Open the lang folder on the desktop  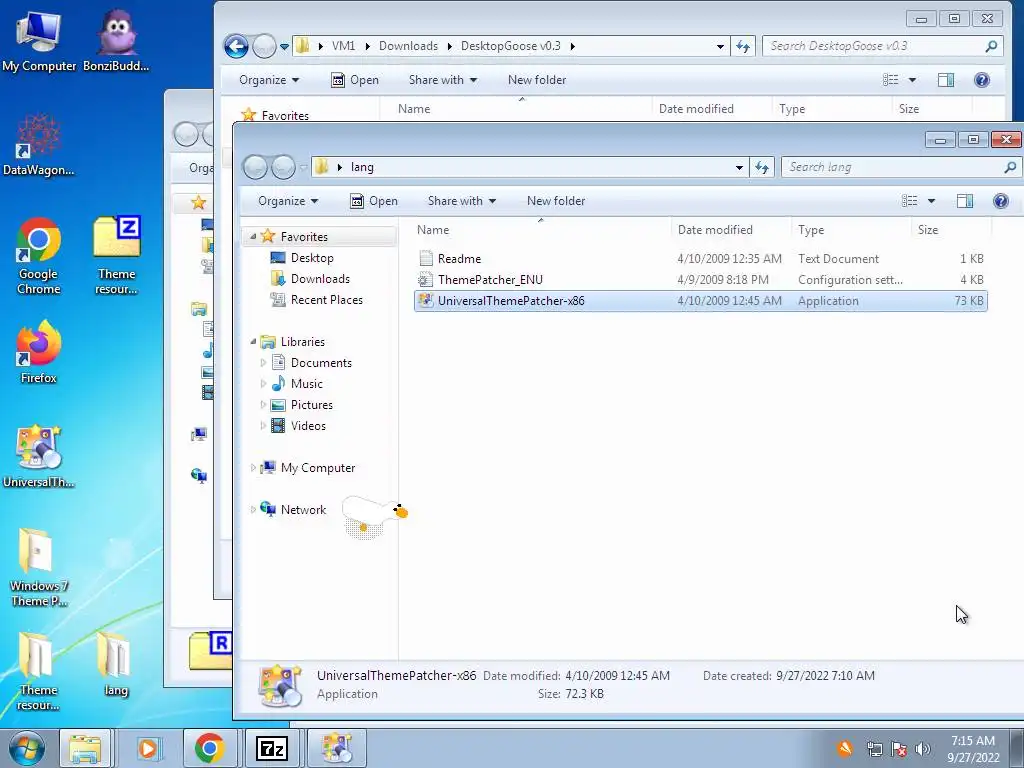point(116,664)
